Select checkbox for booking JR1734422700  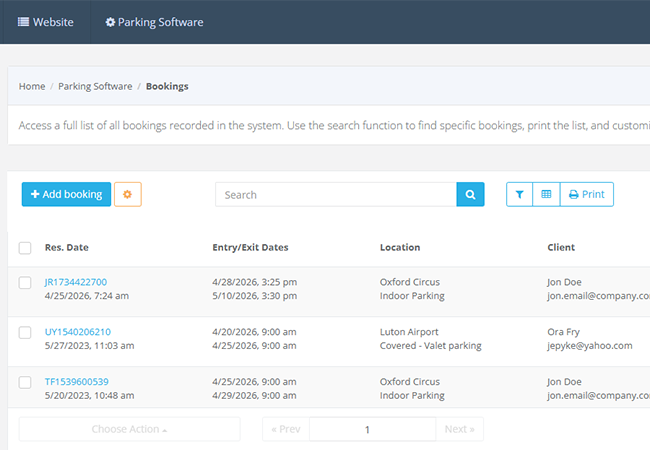pos(25,283)
